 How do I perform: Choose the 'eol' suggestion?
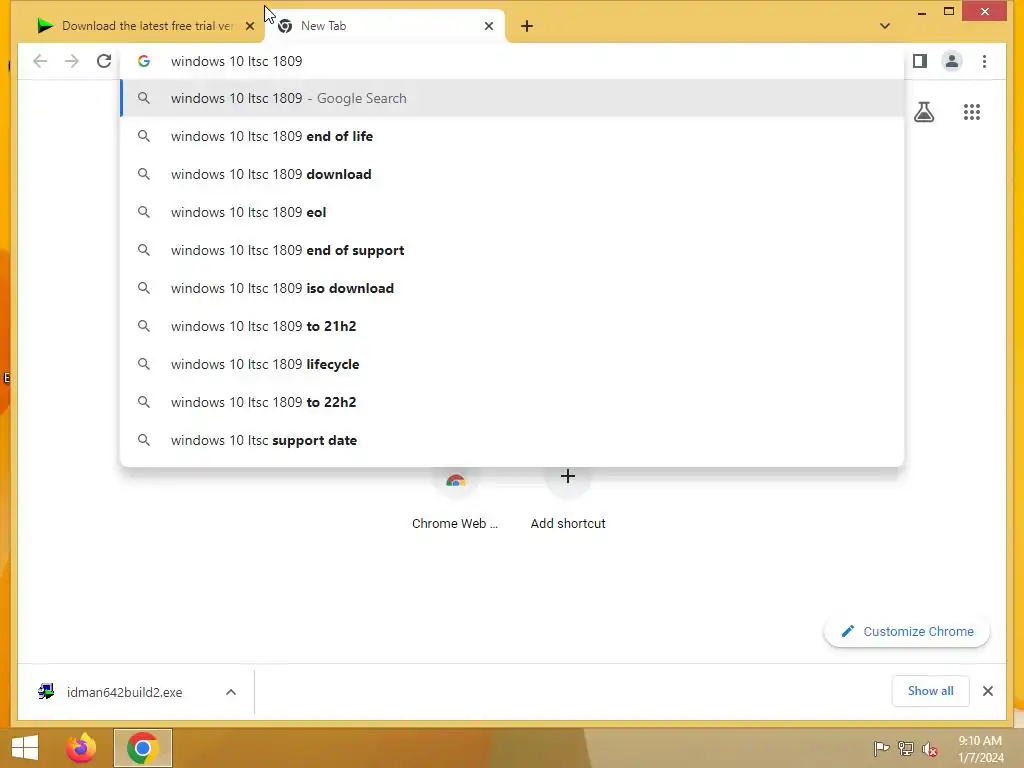point(513,212)
